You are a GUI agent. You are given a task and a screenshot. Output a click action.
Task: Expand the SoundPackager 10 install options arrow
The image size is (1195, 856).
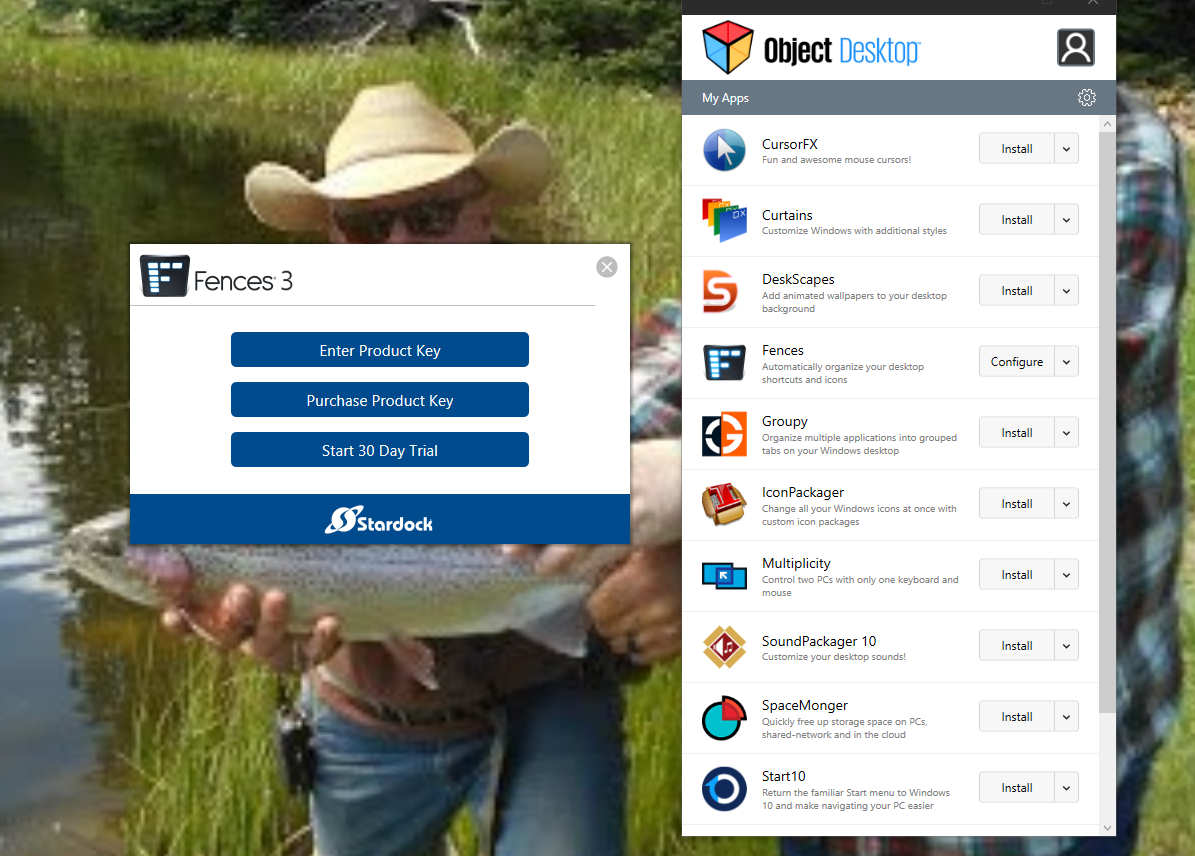1066,645
